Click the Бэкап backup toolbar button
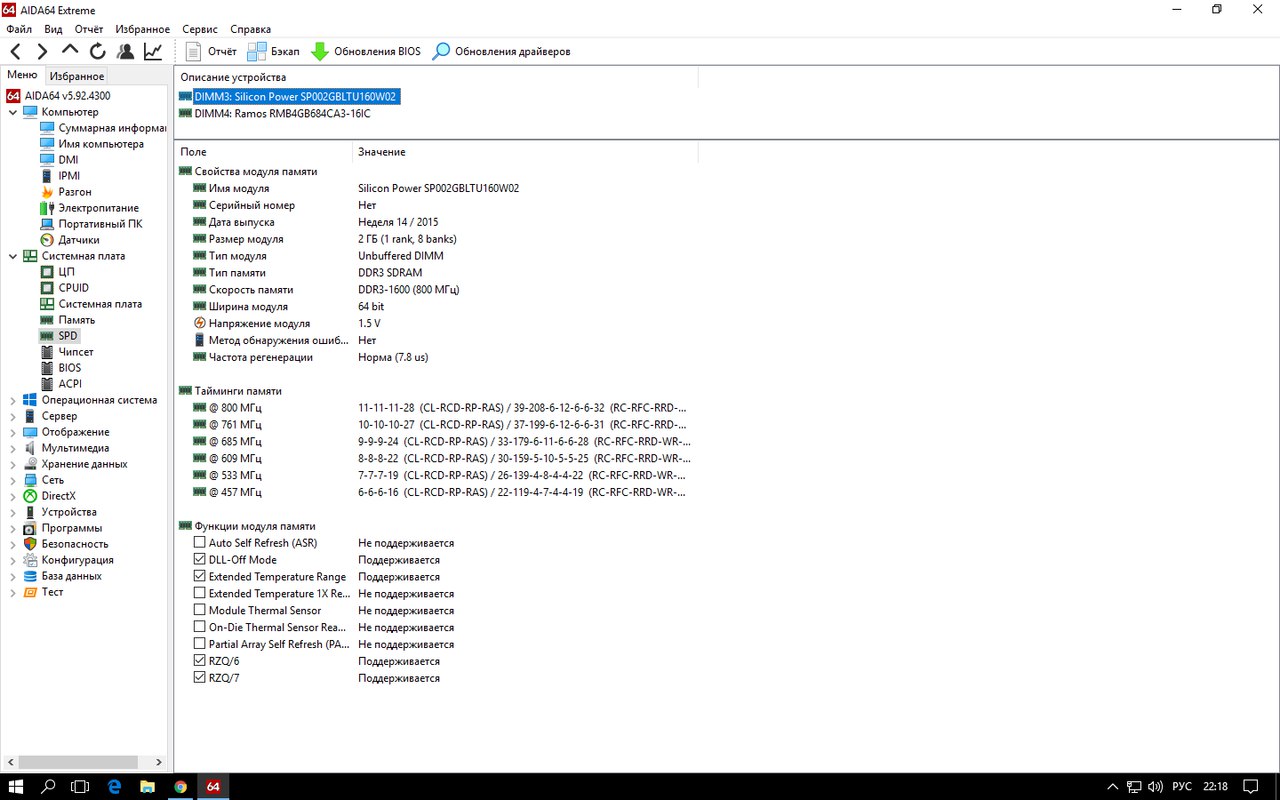 pyautogui.click(x=273, y=51)
